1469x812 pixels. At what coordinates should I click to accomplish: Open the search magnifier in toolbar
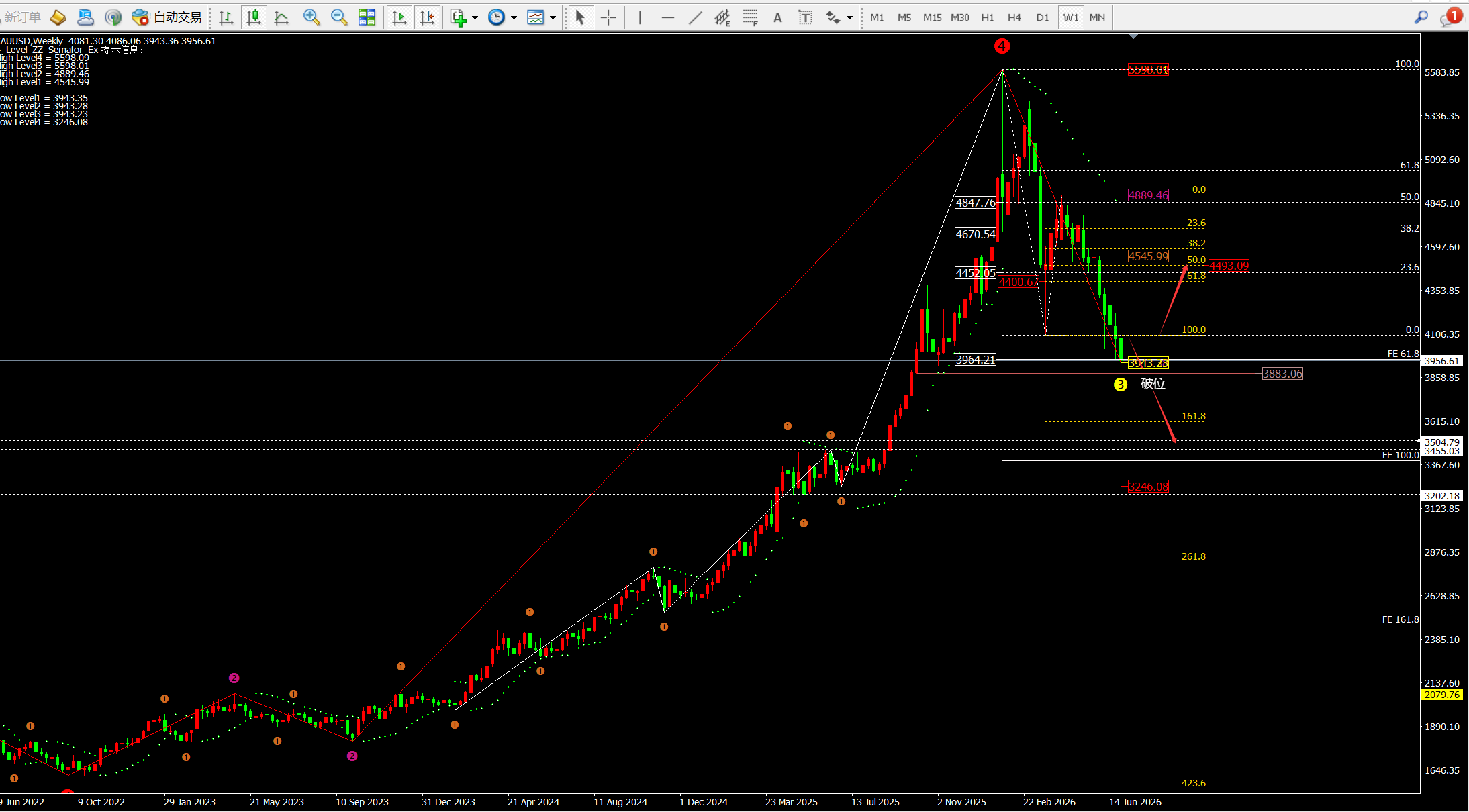(x=1421, y=17)
